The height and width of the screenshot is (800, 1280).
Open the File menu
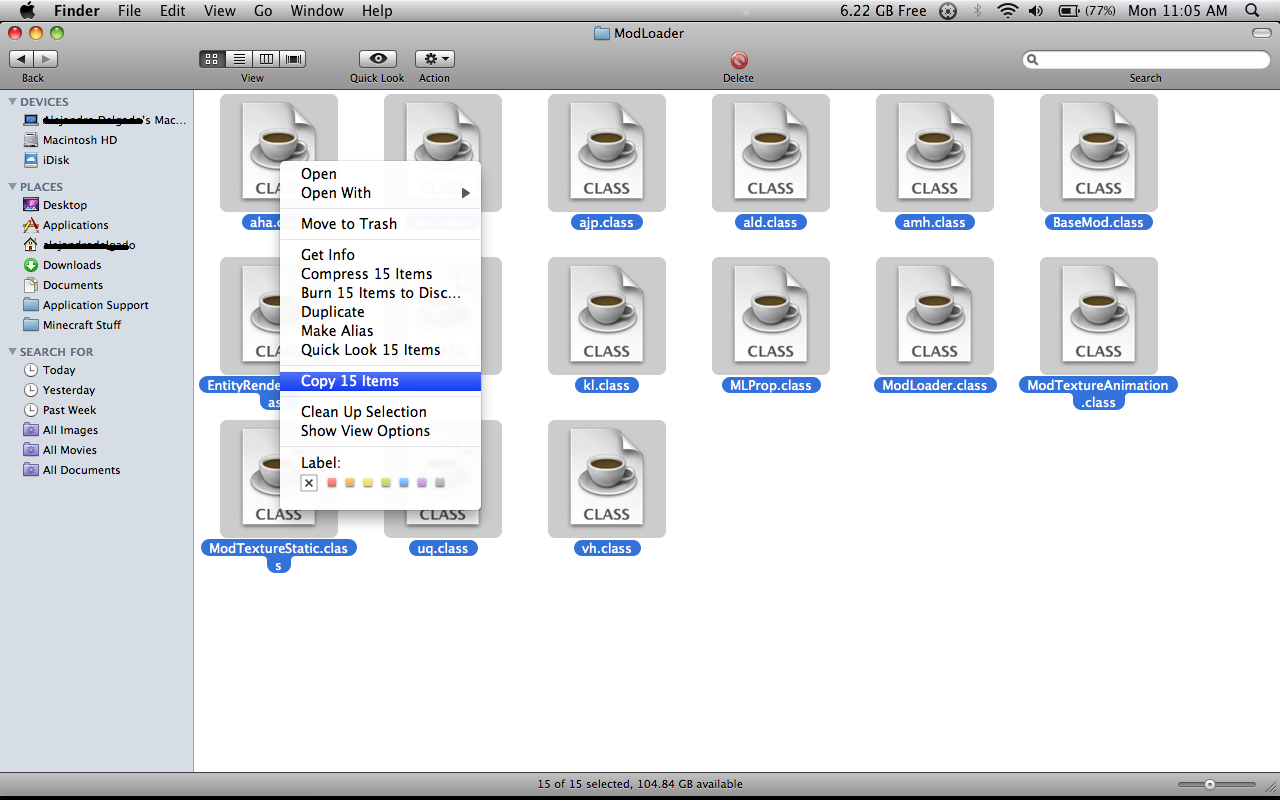(129, 11)
